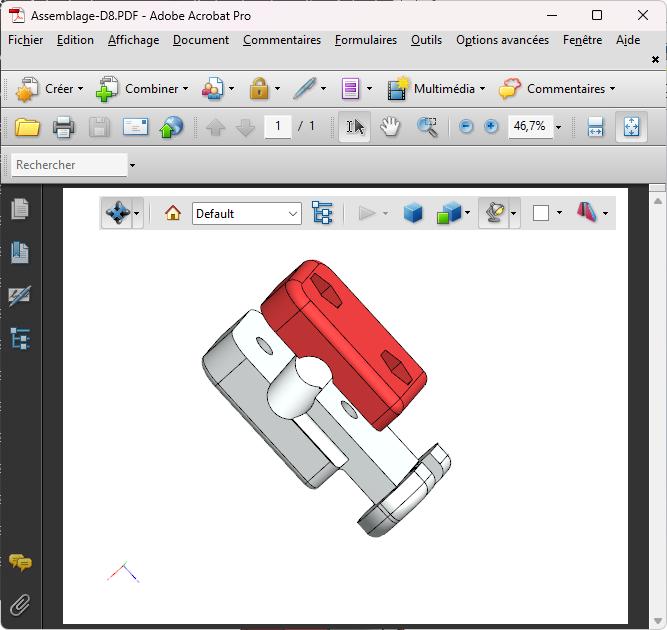667x630 pixels.
Task: Click the 3D home view icon
Action: click(173, 213)
